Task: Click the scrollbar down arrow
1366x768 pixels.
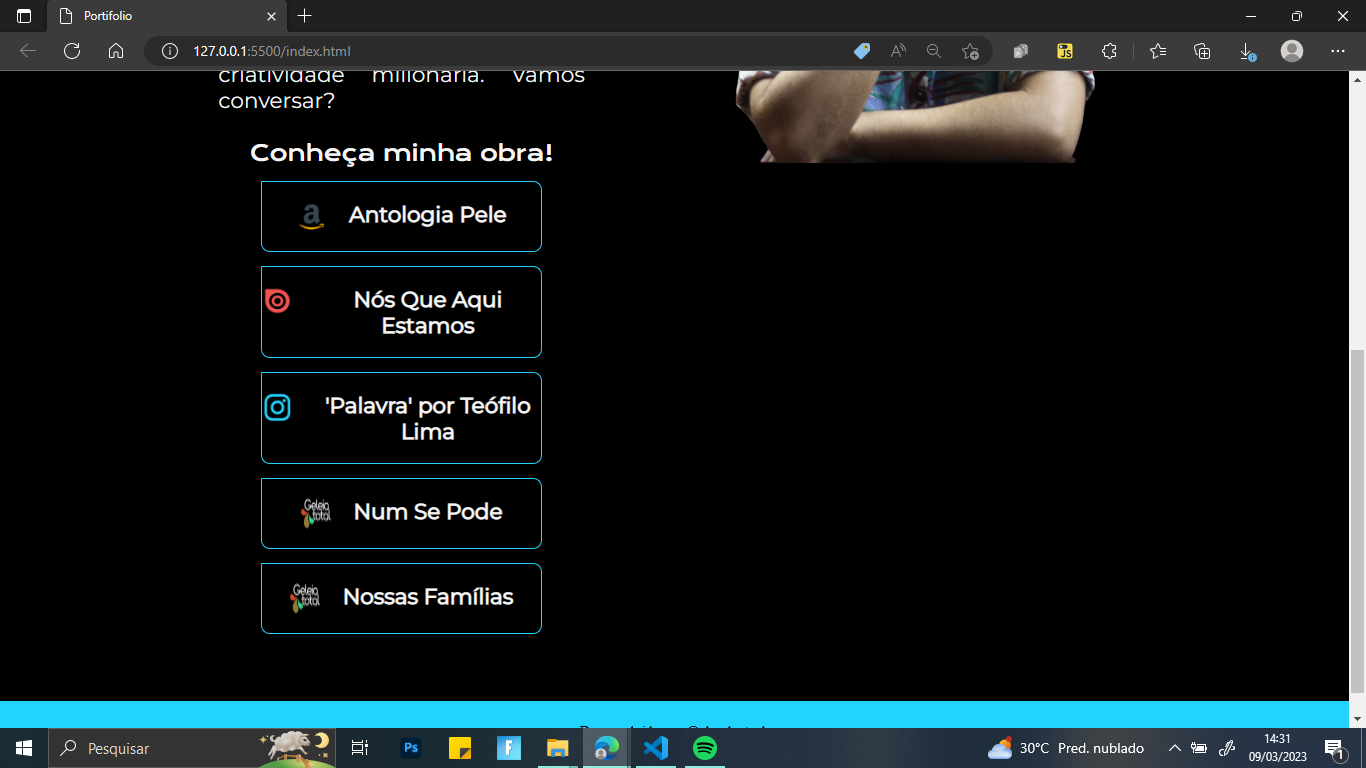Action: point(1357,719)
